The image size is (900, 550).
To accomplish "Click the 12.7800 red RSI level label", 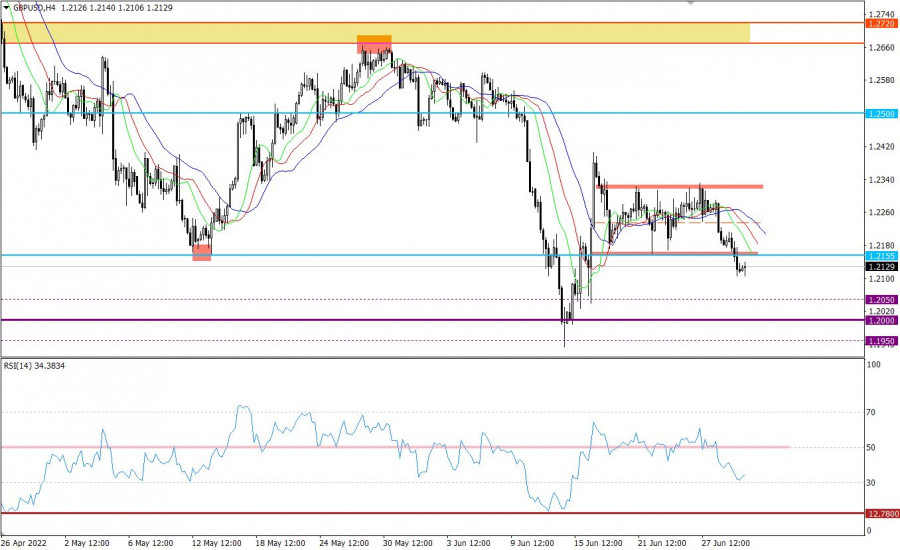I will [881, 513].
